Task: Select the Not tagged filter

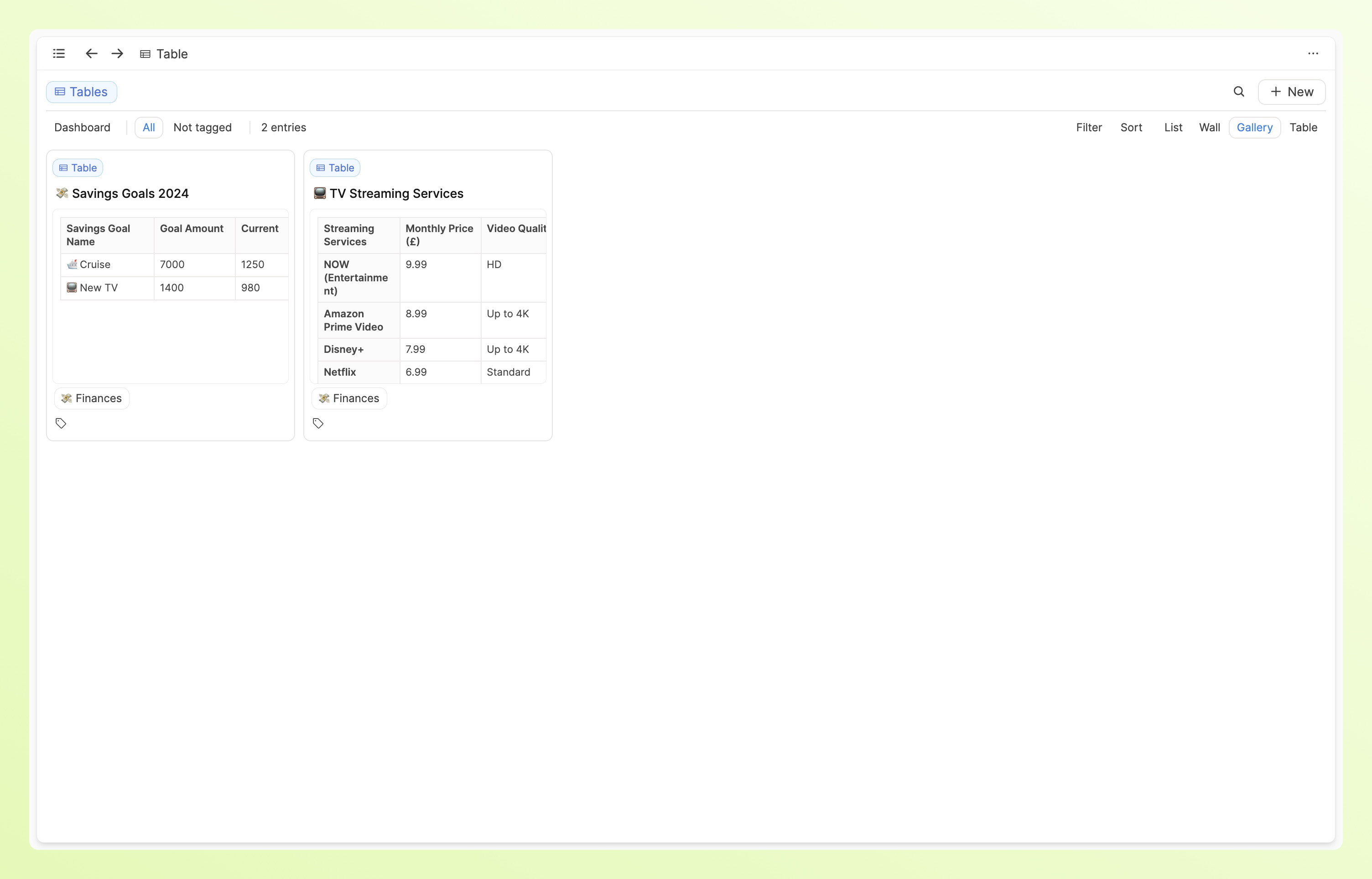Action: coord(202,127)
